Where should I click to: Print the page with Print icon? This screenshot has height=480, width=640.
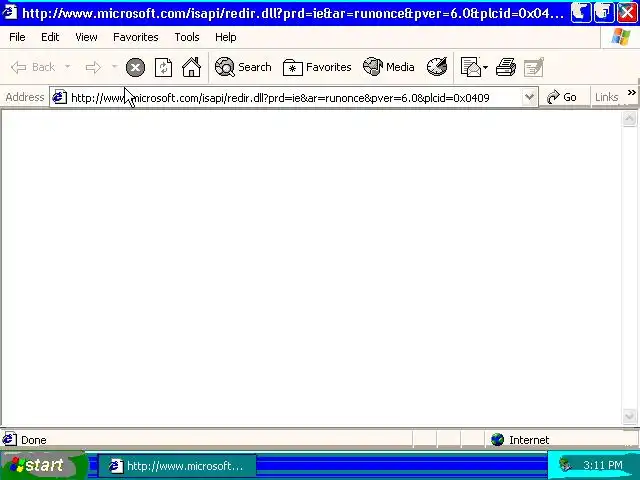506,67
